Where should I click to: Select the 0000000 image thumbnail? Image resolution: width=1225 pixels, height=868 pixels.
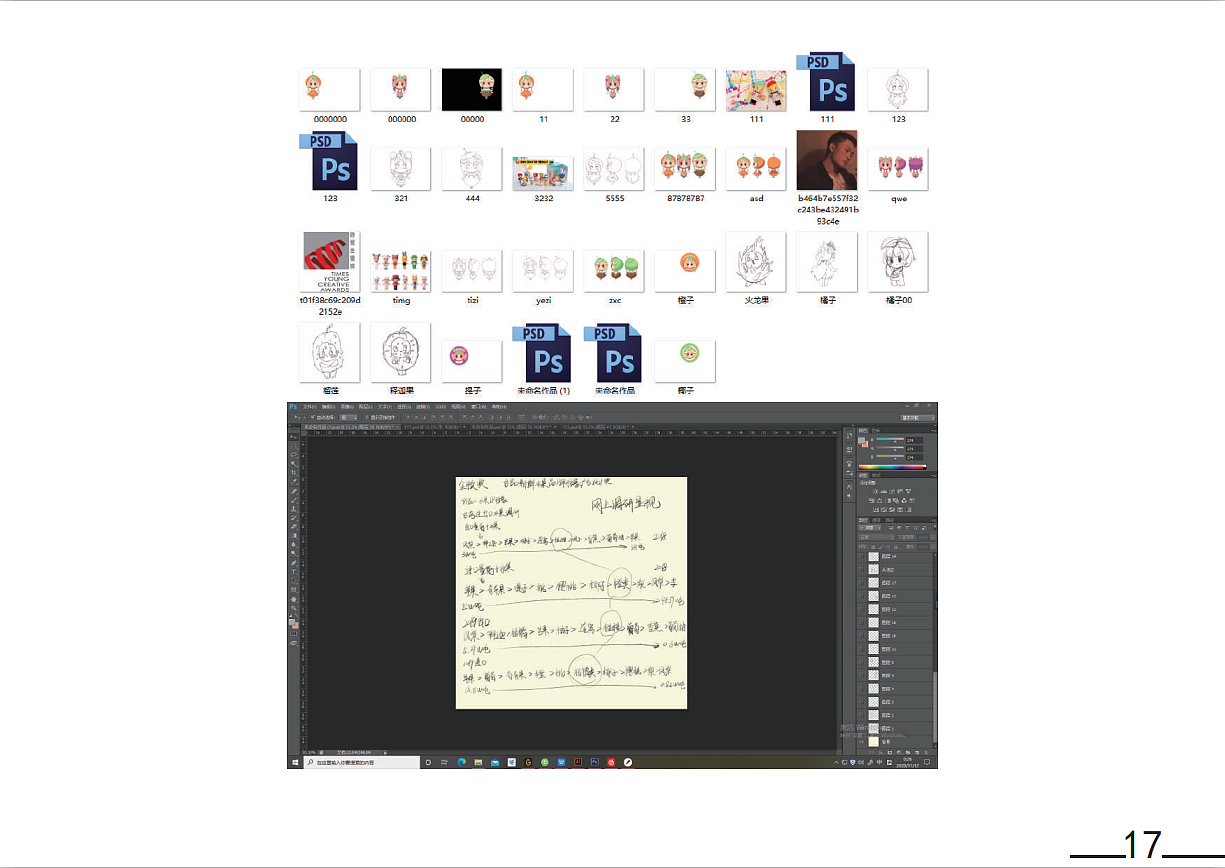pyautogui.click(x=329, y=90)
